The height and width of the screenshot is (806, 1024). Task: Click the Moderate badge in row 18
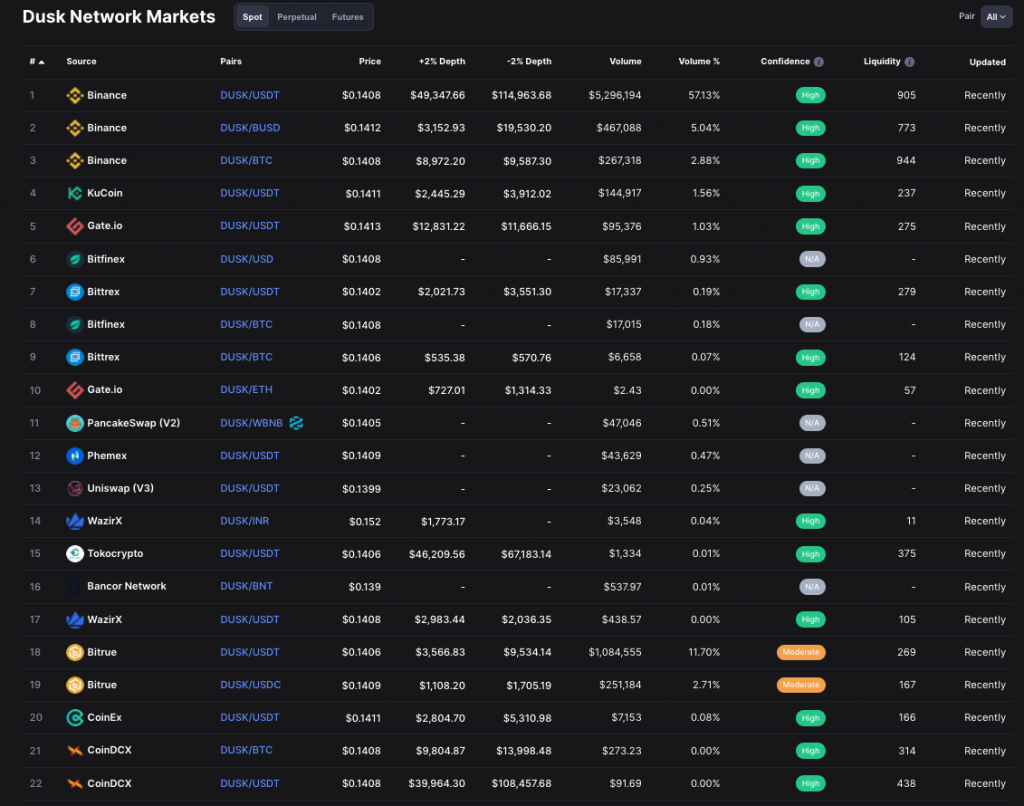pos(801,653)
